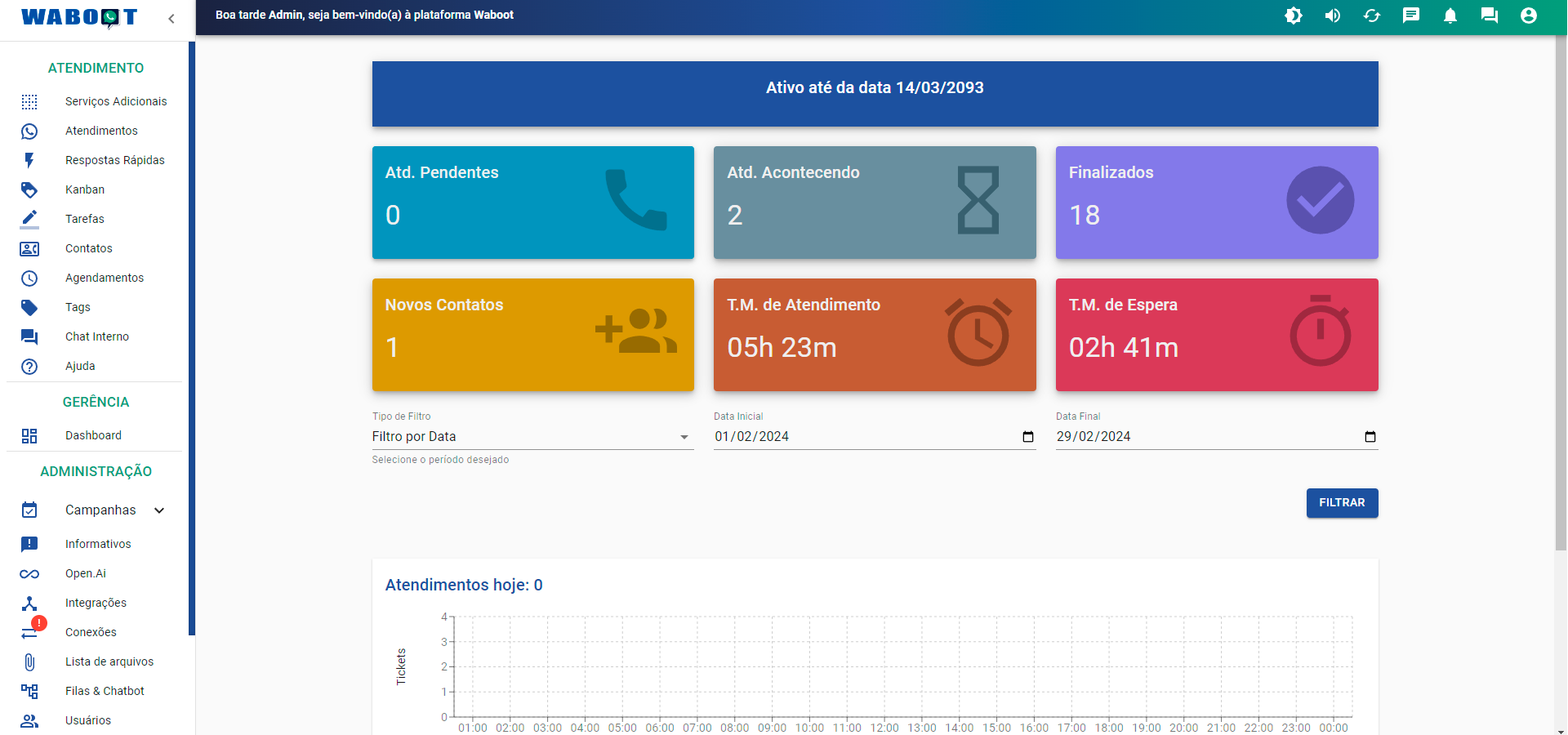
Task: Open the message announcements icon in header
Action: coord(1411,16)
